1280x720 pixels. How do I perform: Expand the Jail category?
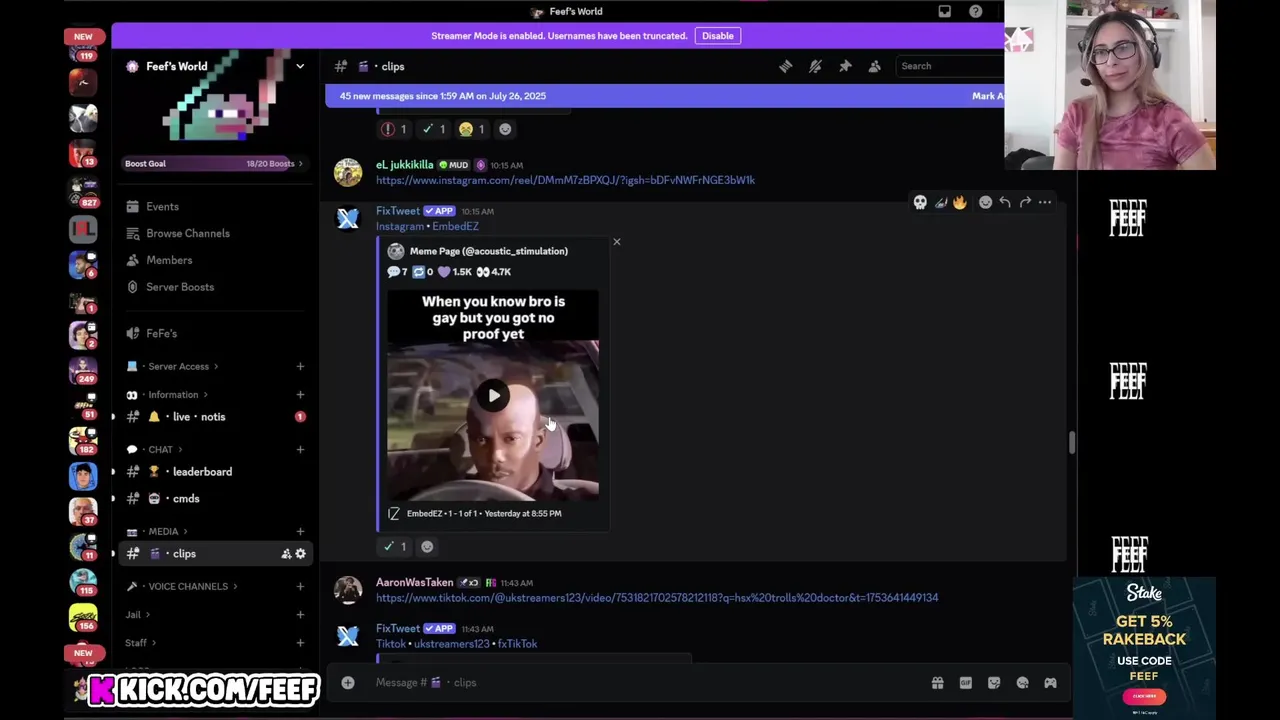click(x=138, y=614)
